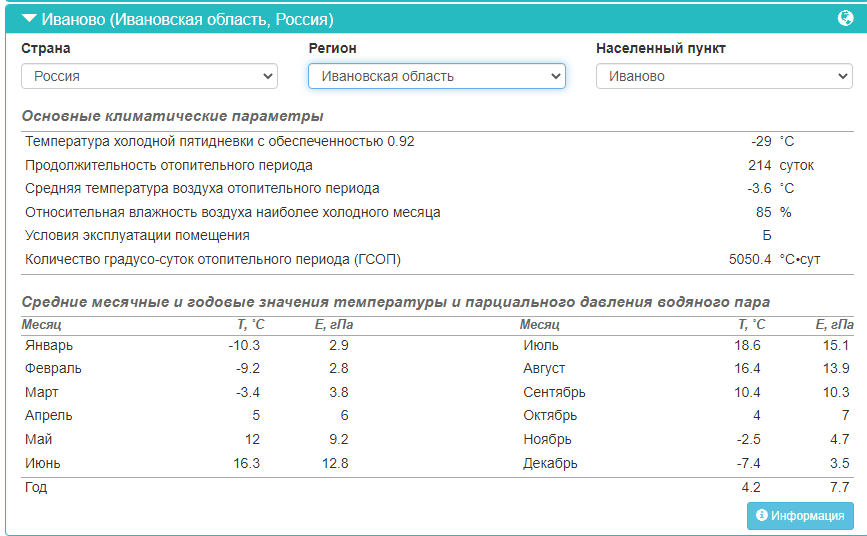Screen dimensions: 867x536
Task: Click the Декабрь row label
Action: (550, 463)
